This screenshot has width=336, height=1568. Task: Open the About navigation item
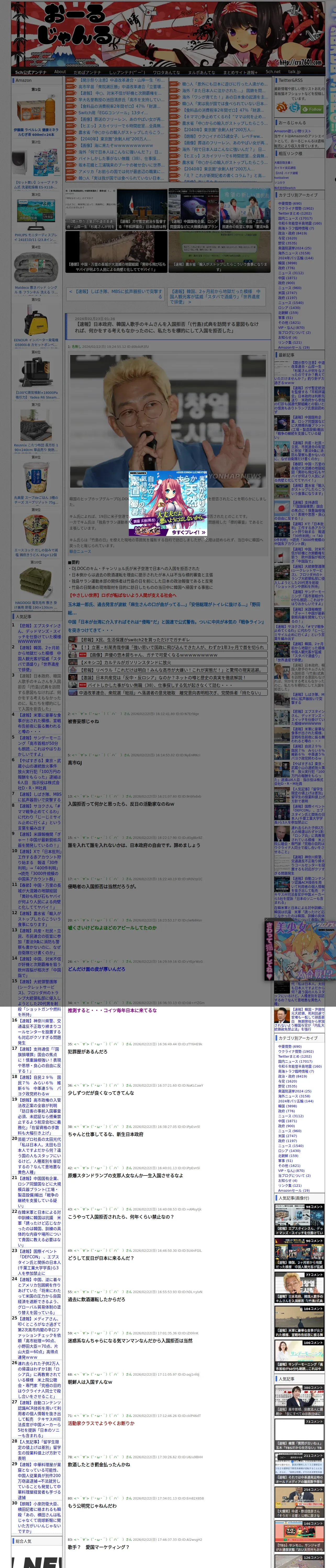tap(60, 72)
